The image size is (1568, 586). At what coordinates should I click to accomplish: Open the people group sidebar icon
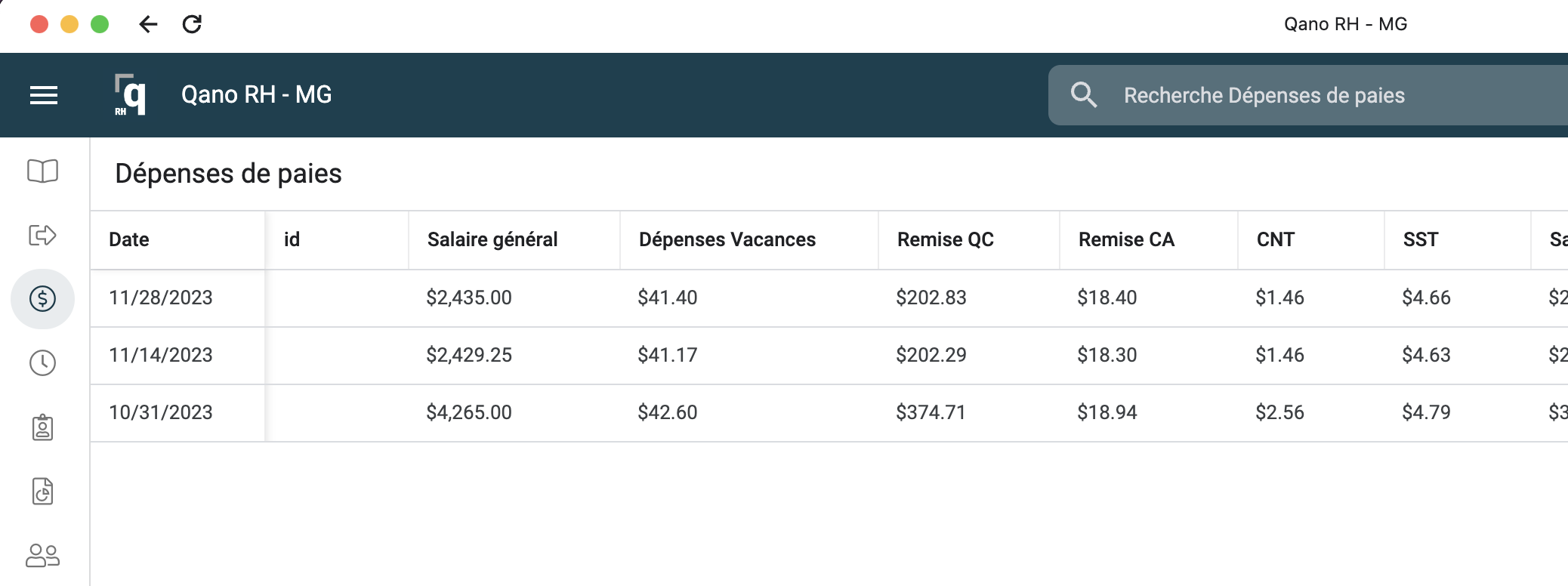tap(42, 556)
